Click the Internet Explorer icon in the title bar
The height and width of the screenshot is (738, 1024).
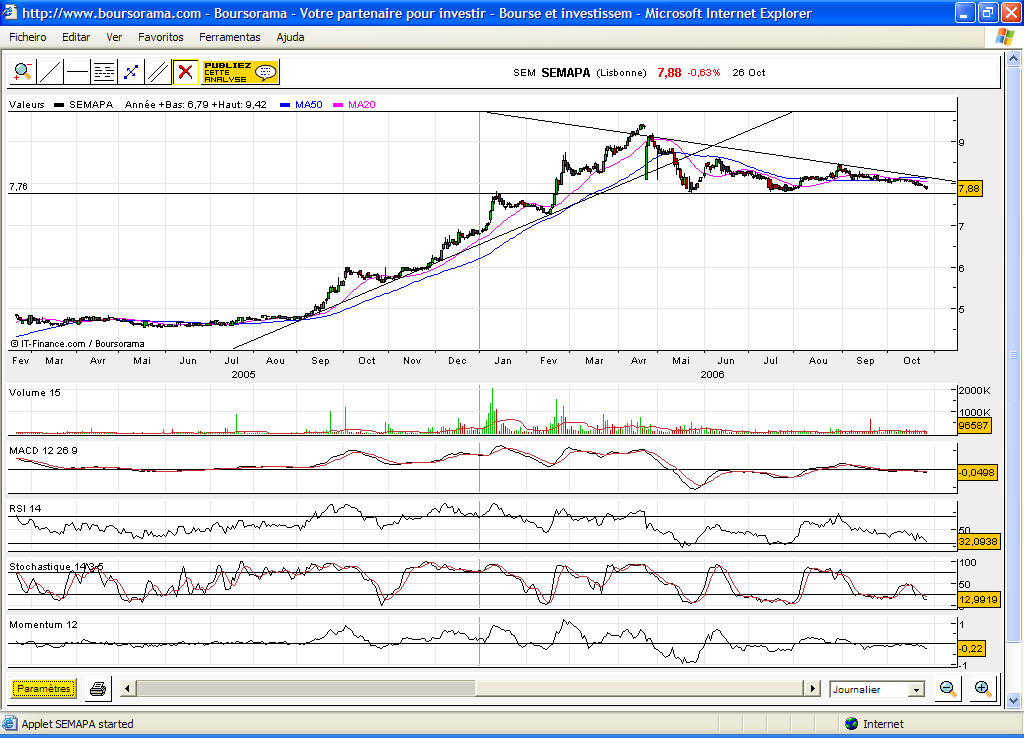coord(10,13)
